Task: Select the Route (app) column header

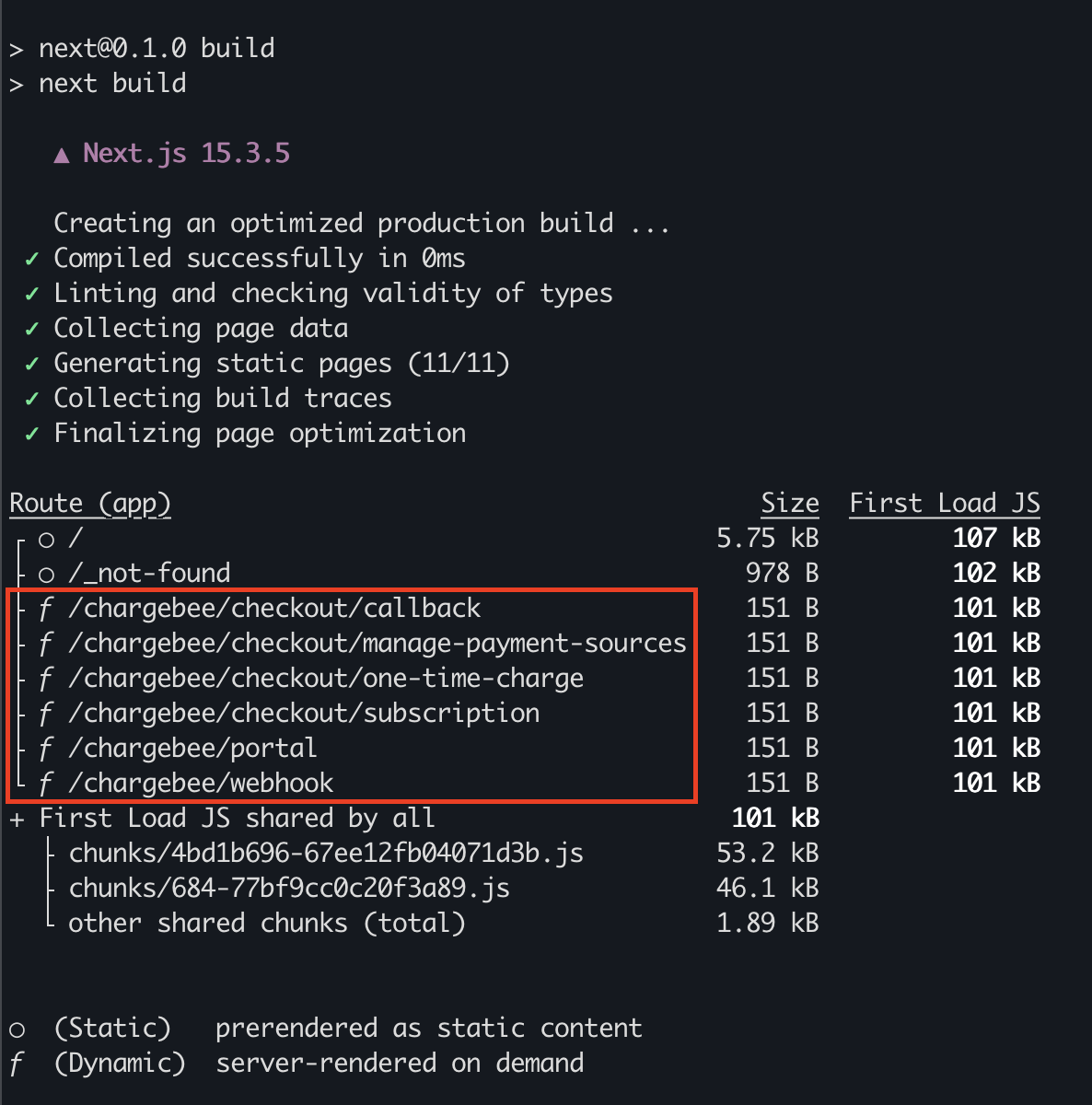Action: coord(89,503)
